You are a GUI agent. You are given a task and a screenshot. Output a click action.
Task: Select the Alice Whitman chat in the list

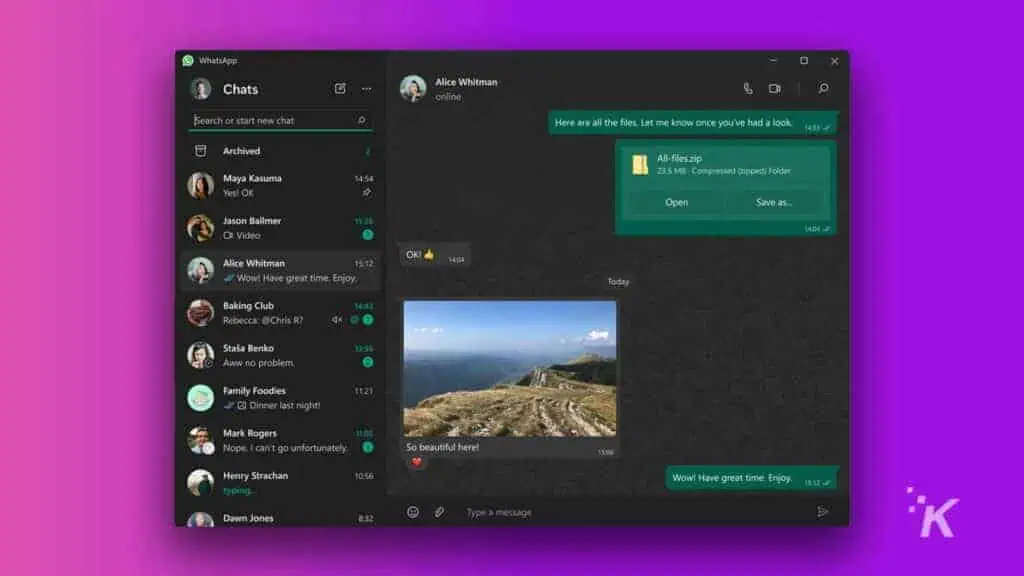[281, 270]
